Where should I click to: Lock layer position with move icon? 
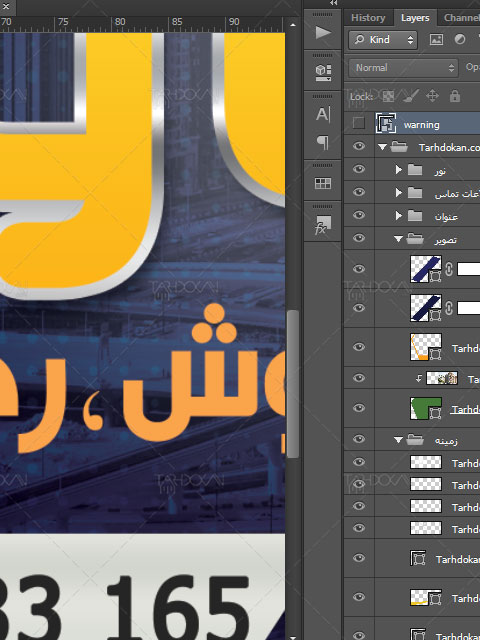point(432,96)
